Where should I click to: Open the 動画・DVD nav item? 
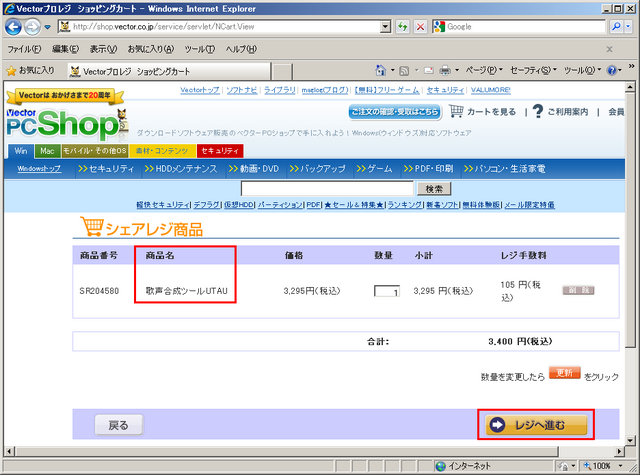[x=254, y=169]
